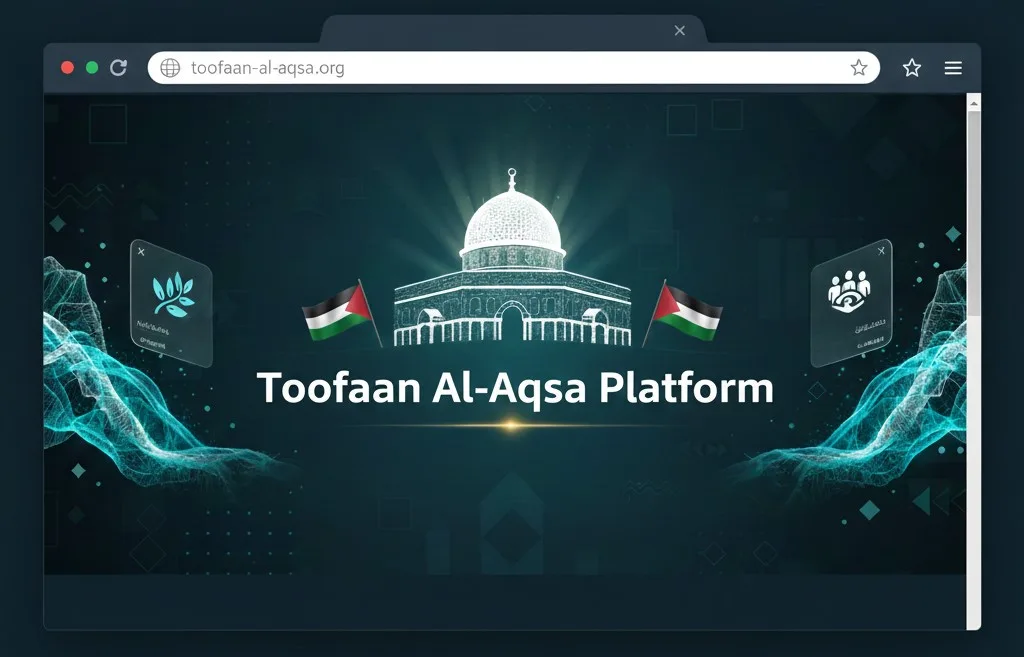This screenshot has height=657, width=1024.
Task: Click the globe site-info icon in address bar
Action: [x=170, y=68]
